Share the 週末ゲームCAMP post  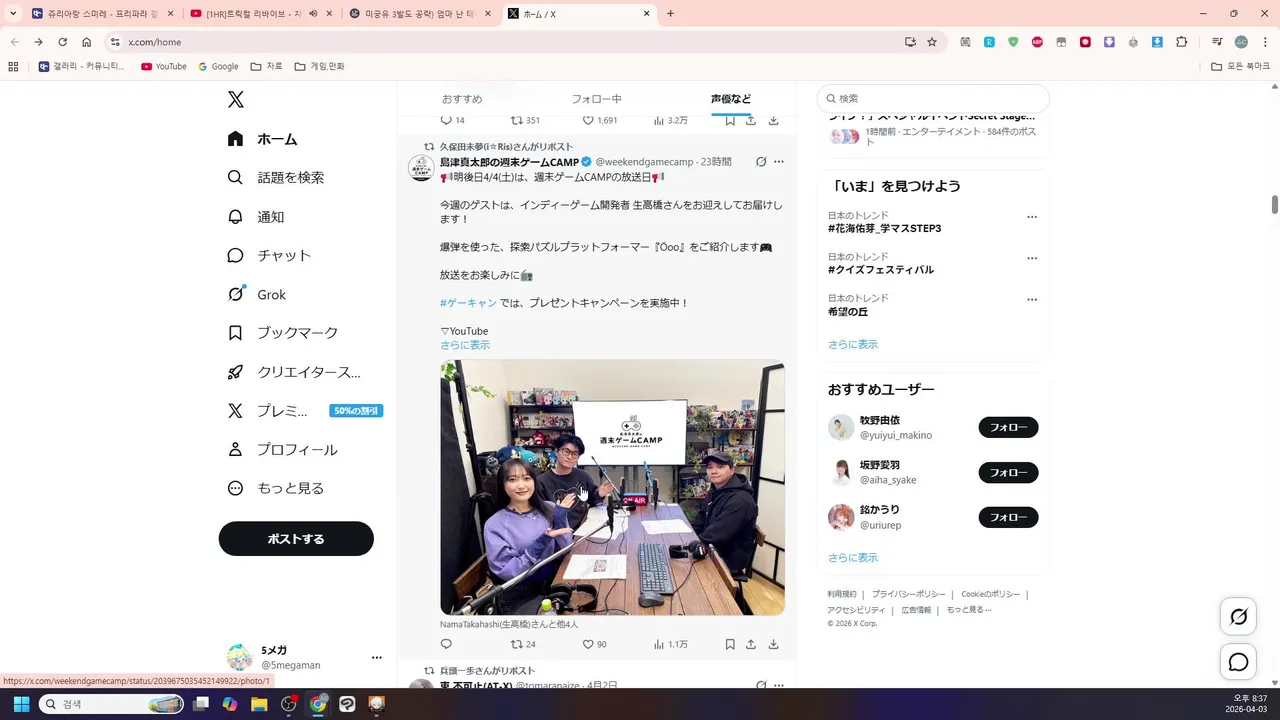tap(751, 644)
